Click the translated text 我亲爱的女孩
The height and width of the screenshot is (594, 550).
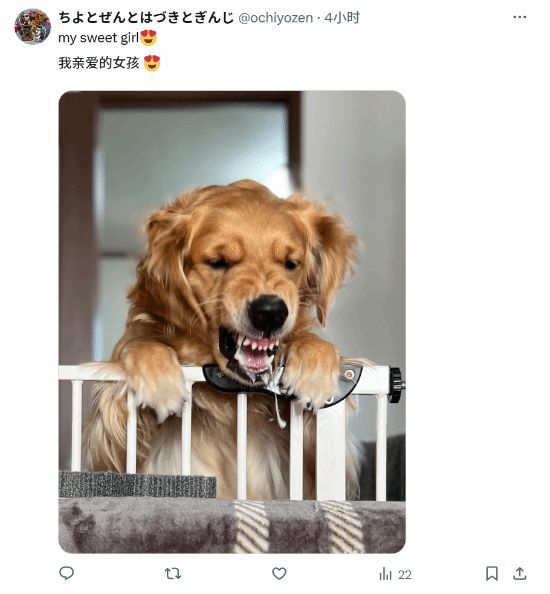click(100, 63)
